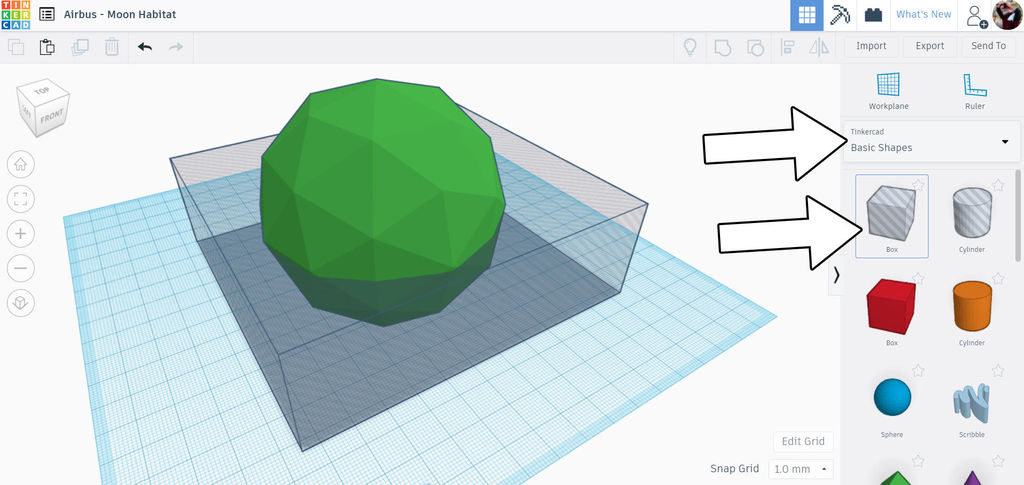This screenshot has height=485, width=1024.
Task: Click the Send To button
Action: (x=988, y=46)
